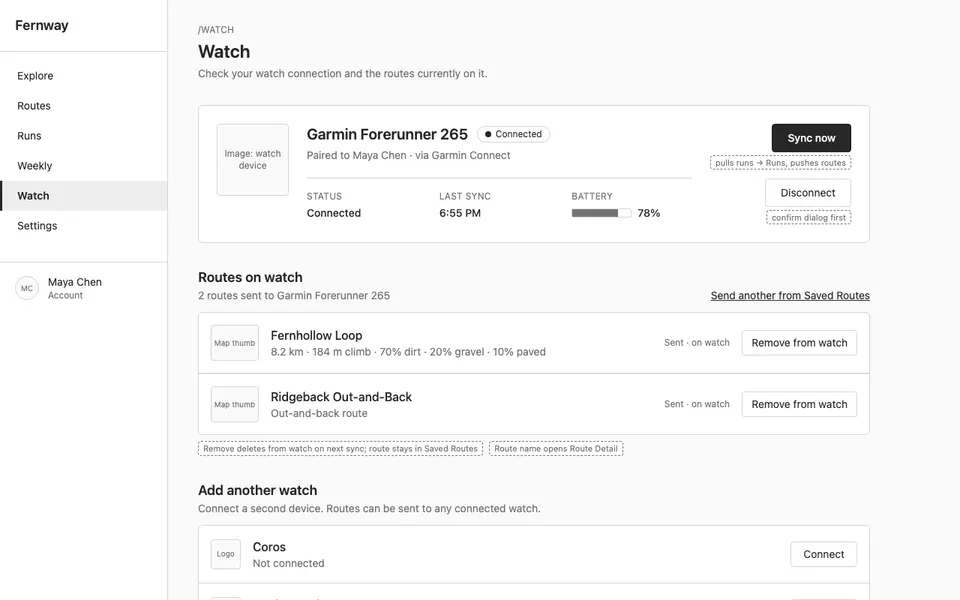Click the 'pulls runs → Runs, pushes routes' note
Viewport: 960px width, 600px height.
pyautogui.click(x=780, y=163)
